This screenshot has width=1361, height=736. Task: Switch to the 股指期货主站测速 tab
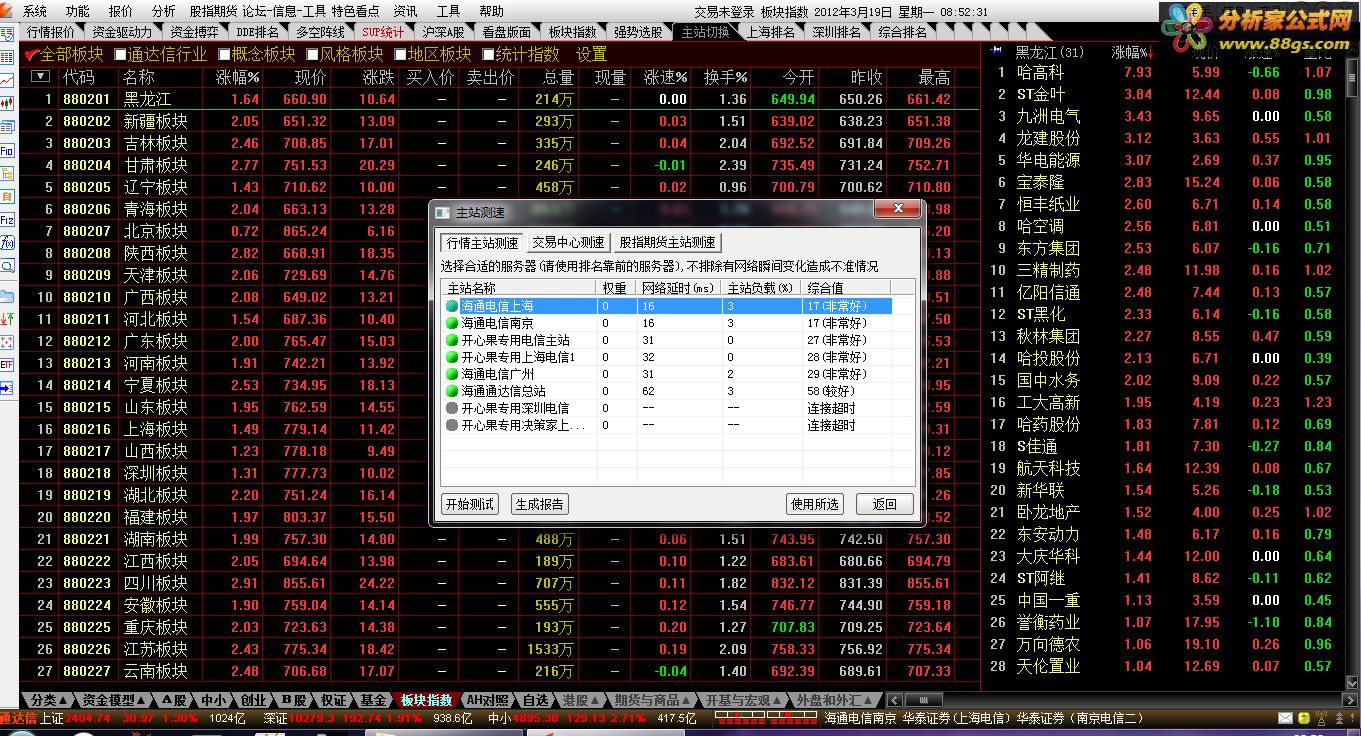click(667, 243)
